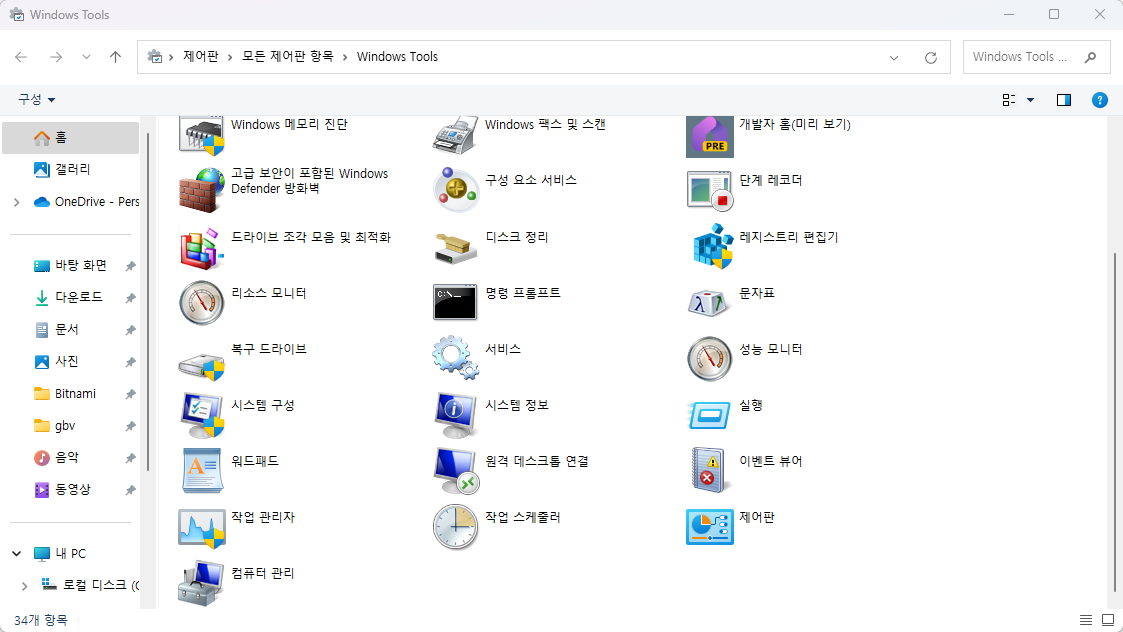This screenshot has height=632, width=1123.
Task: Open 문자표 icon
Action: (708, 304)
